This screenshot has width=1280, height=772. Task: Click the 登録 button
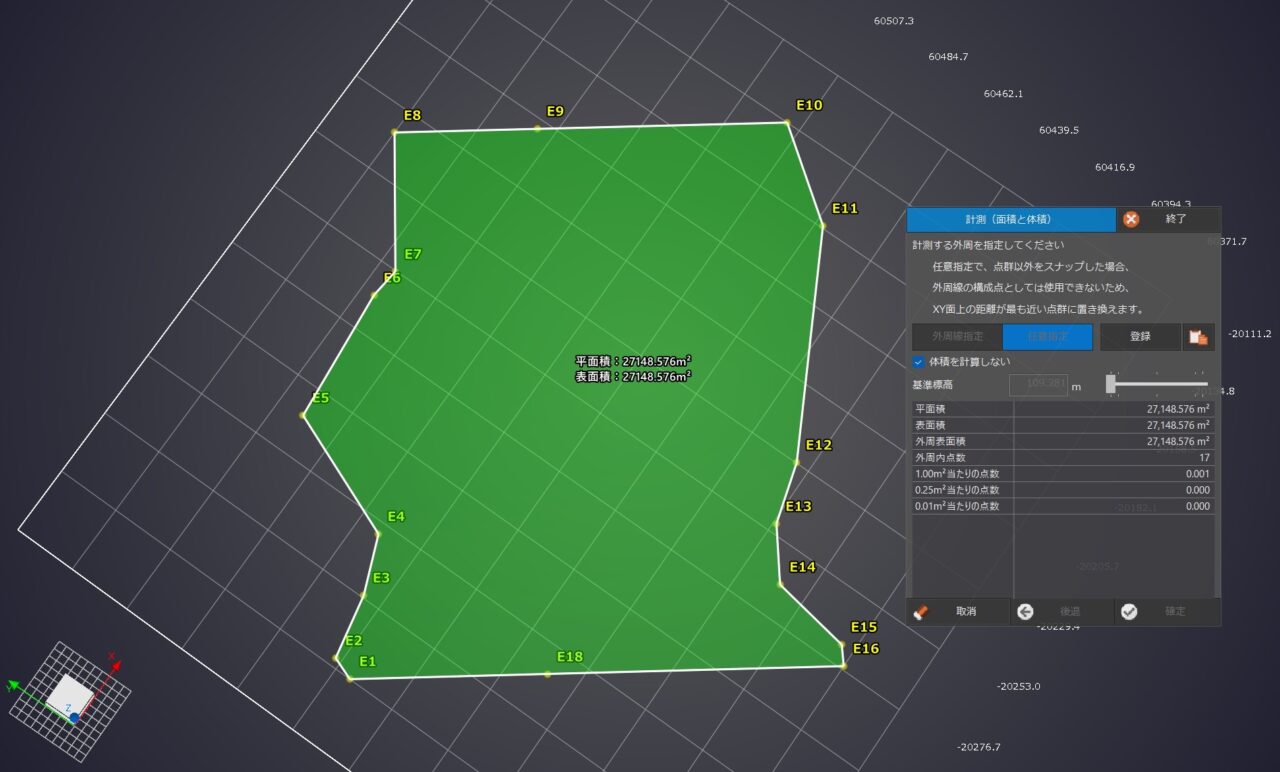tap(1140, 337)
